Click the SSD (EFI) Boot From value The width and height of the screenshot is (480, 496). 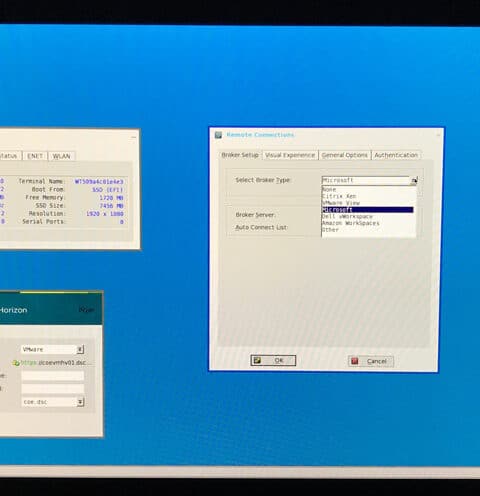point(108,190)
